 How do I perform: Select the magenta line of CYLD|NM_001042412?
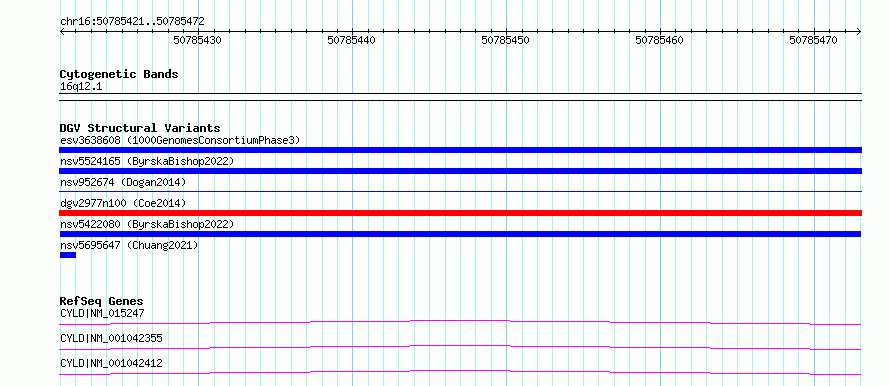click(x=460, y=372)
